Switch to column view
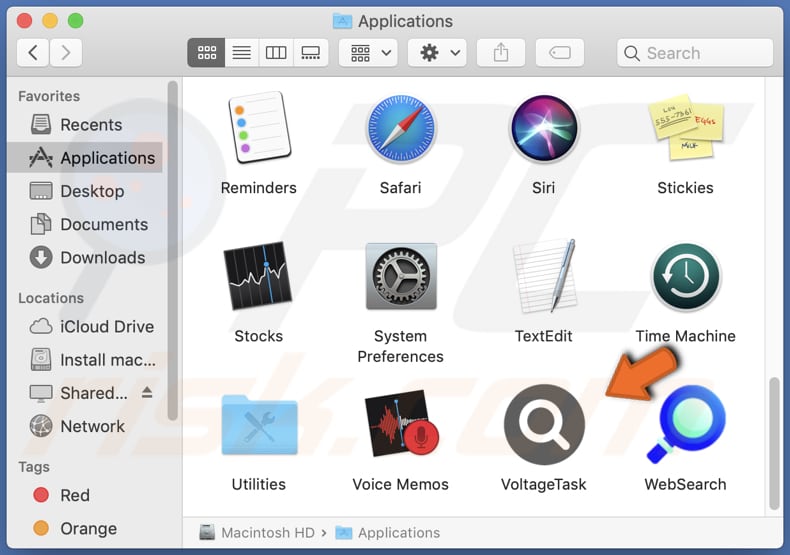The width and height of the screenshot is (790, 555). (276, 52)
